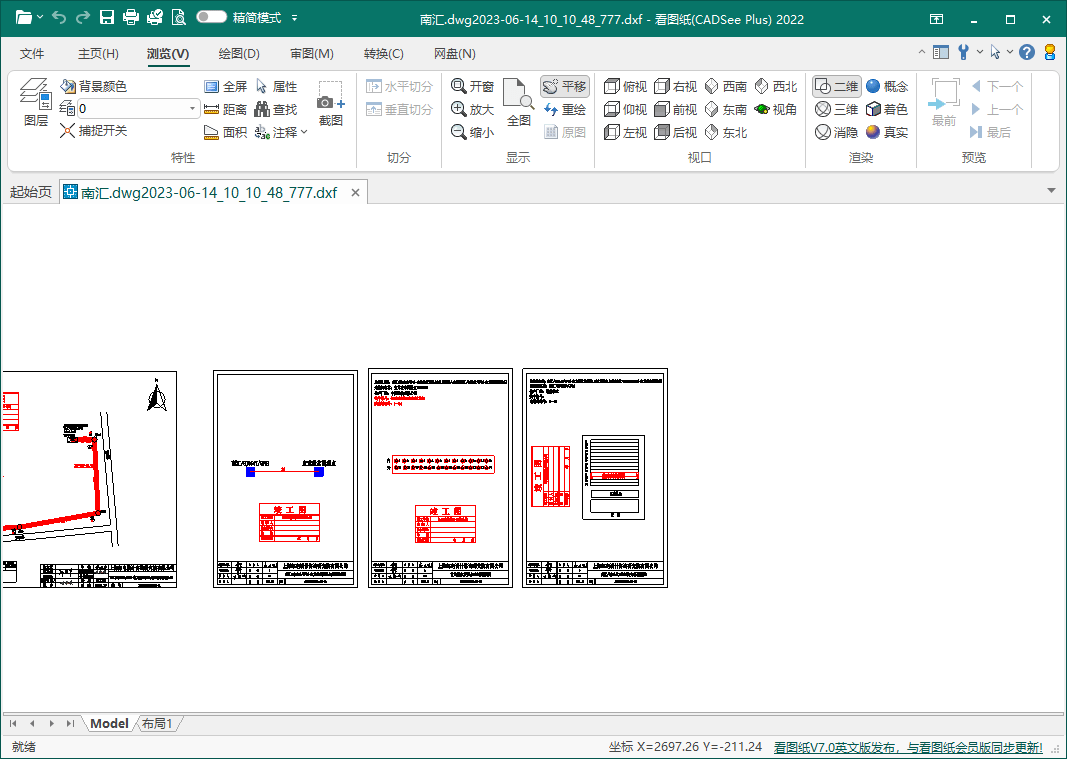This screenshot has height=759, width=1067.
Task: Open the 属性 properties tool
Action: (277, 86)
